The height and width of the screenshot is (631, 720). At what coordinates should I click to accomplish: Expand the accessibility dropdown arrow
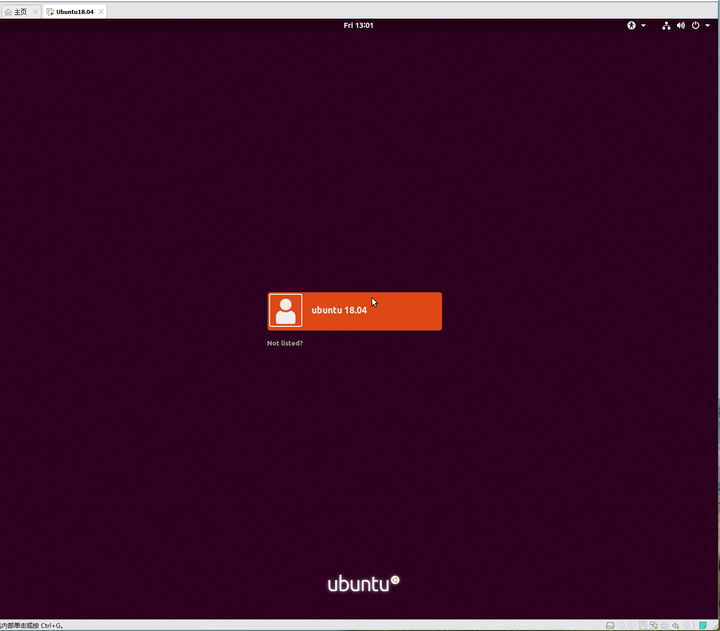click(643, 25)
